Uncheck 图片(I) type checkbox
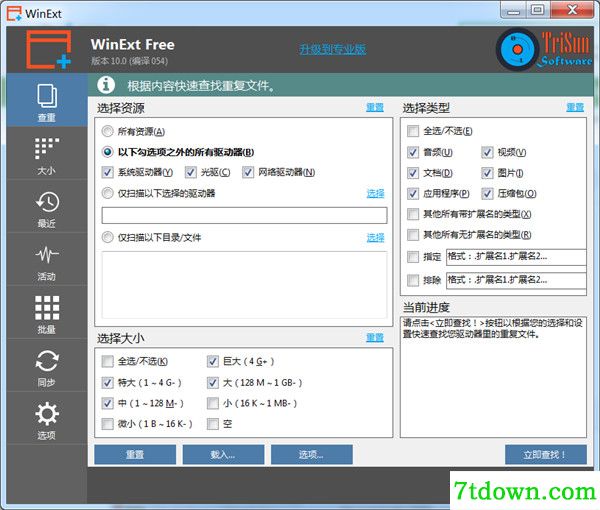The width and height of the screenshot is (600, 510). click(x=487, y=173)
